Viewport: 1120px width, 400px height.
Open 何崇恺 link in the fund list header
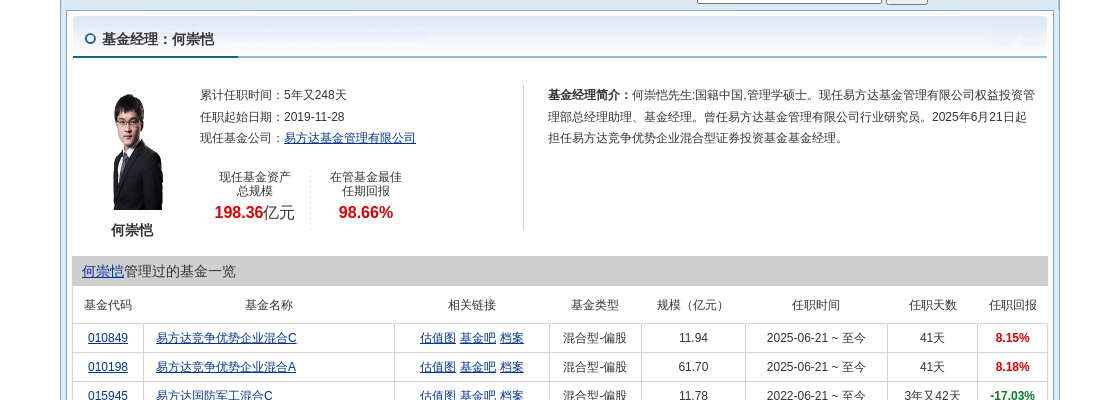(x=103, y=271)
